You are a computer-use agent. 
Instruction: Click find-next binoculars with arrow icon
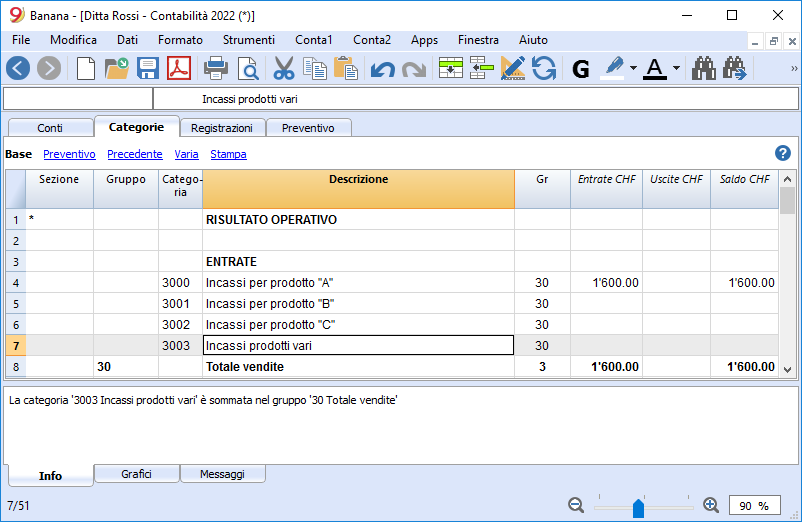(x=735, y=68)
